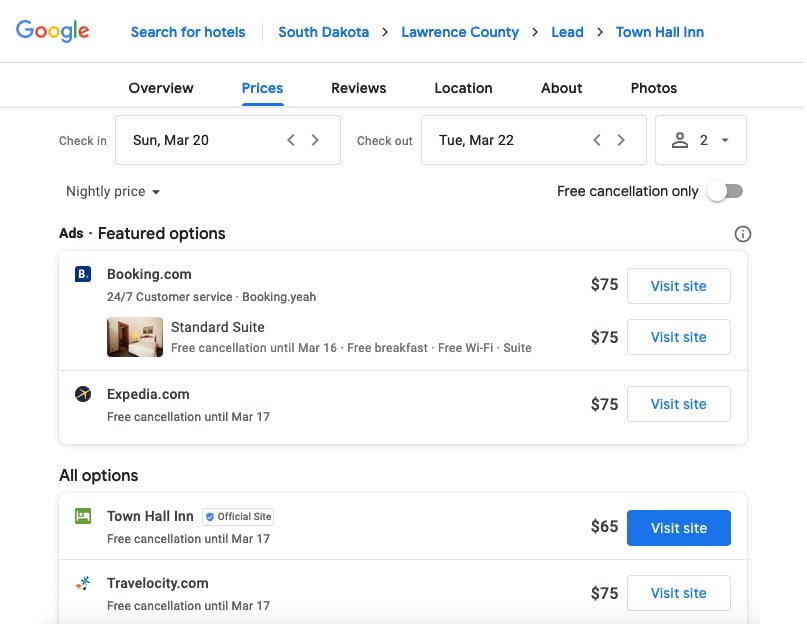Click the Official Site shield badge

click(x=238, y=516)
